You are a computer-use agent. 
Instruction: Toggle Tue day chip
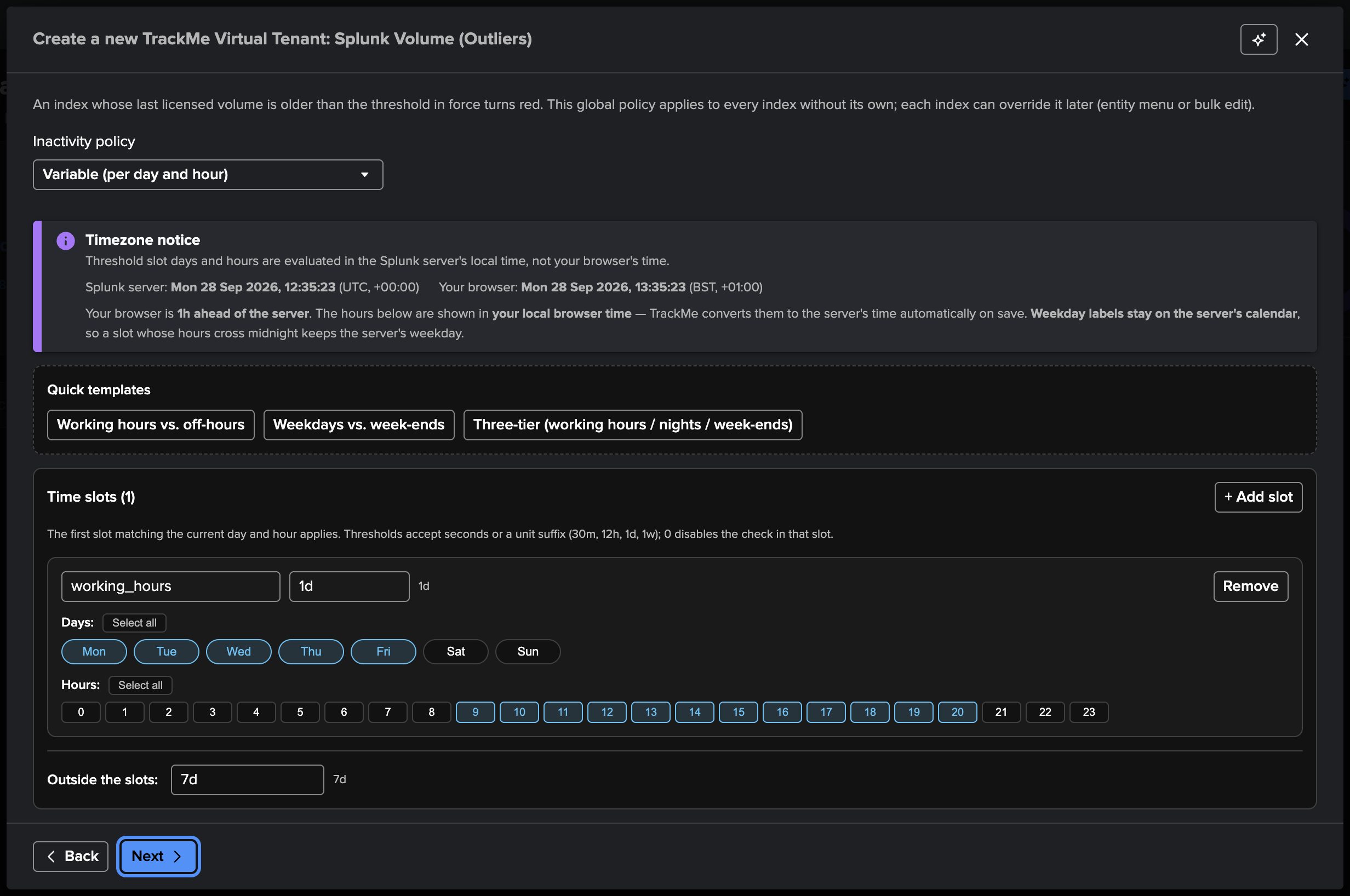tap(167, 651)
